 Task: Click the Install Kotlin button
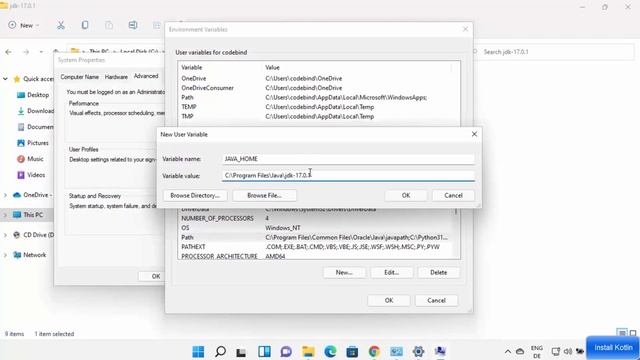pos(613,348)
